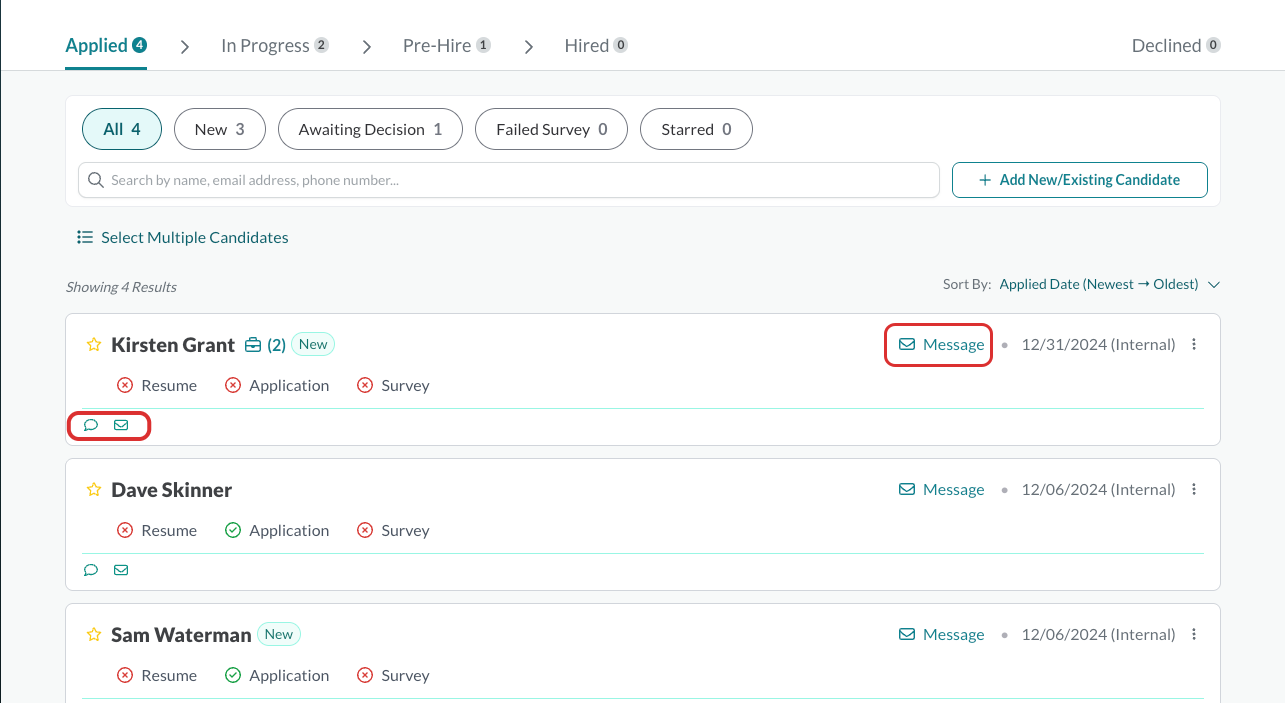Image resolution: width=1285 pixels, height=703 pixels.
Task: Open Kirsten Grant's briefcase jobs icon
Action: [x=253, y=345]
